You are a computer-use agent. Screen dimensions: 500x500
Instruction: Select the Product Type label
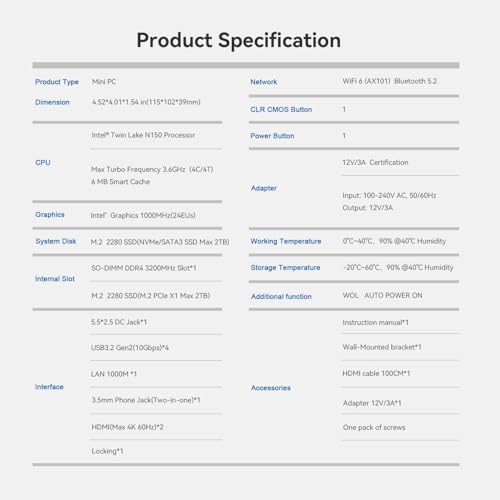coord(57,82)
